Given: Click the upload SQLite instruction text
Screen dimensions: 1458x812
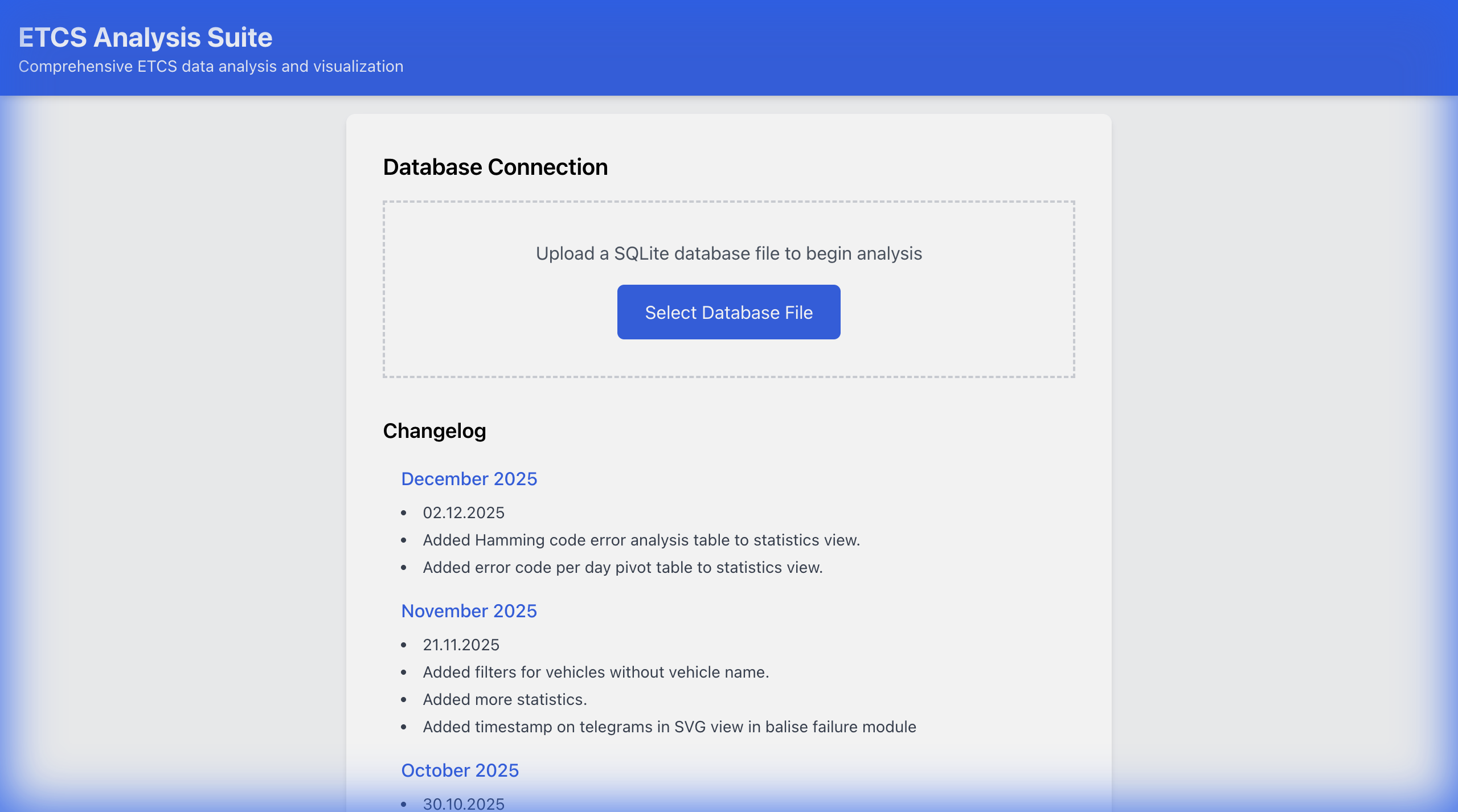Looking at the screenshot, I should click(728, 253).
